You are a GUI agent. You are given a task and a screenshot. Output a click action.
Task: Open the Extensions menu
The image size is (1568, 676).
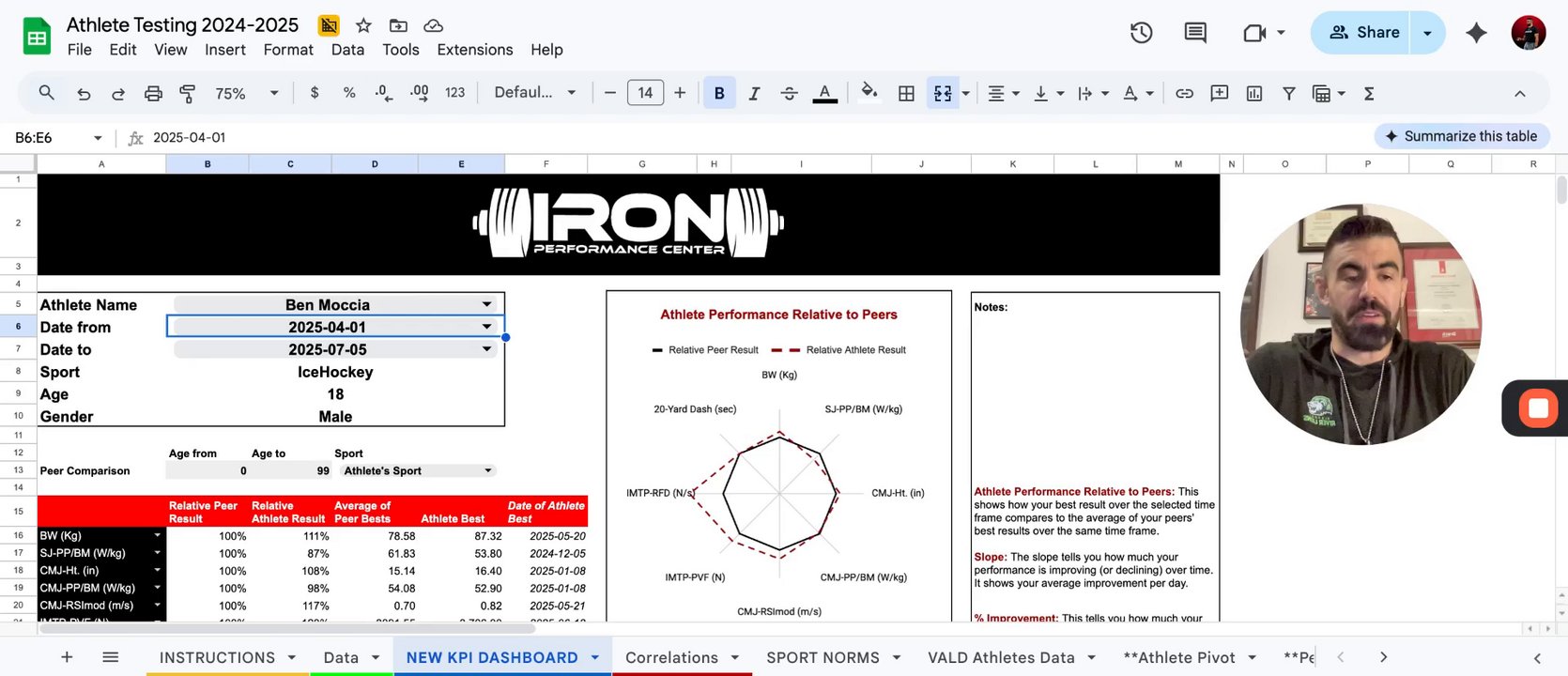pyautogui.click(x=475, y=50)
